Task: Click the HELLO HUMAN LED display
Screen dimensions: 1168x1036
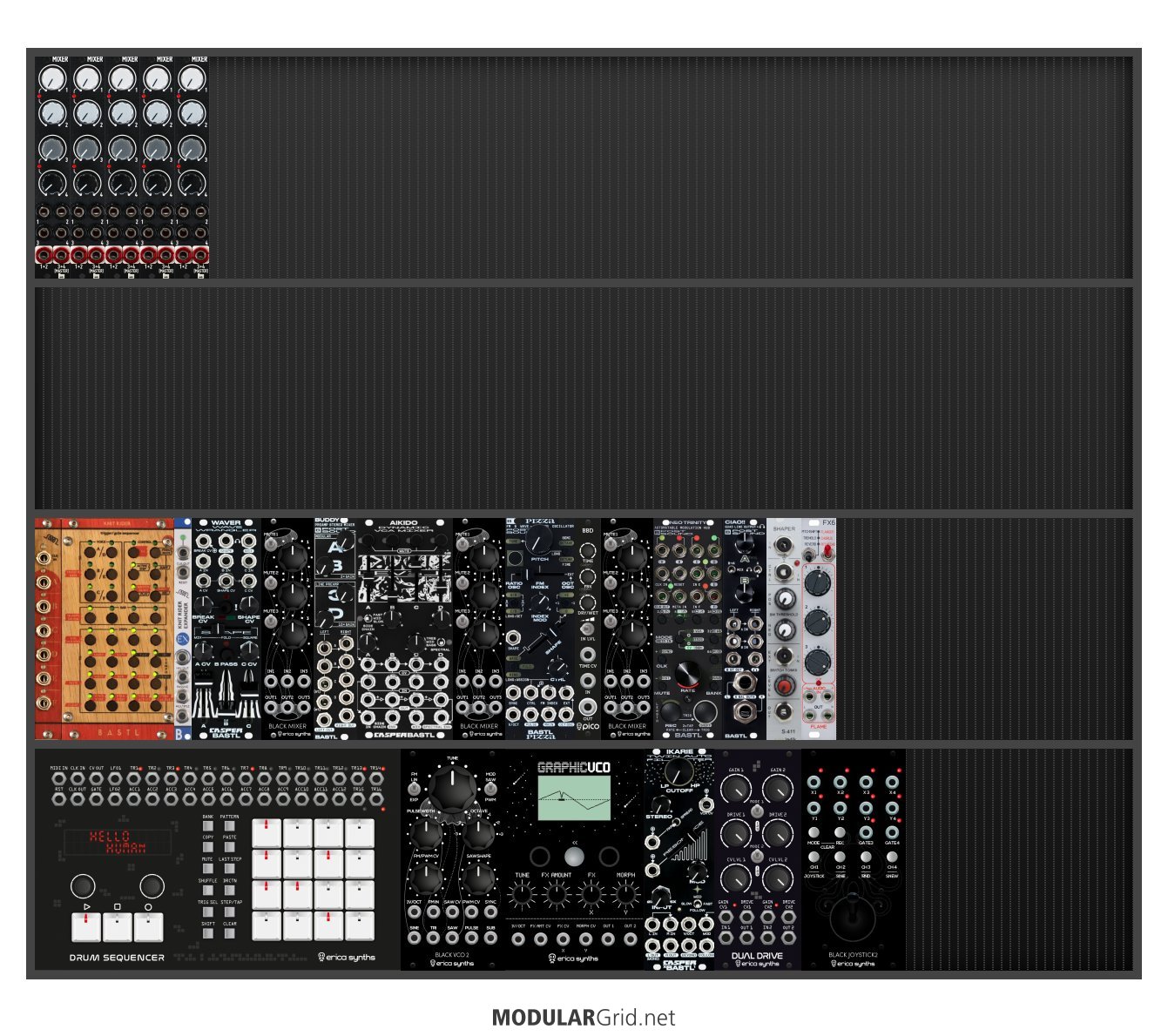Action: [x=117, y=842]
